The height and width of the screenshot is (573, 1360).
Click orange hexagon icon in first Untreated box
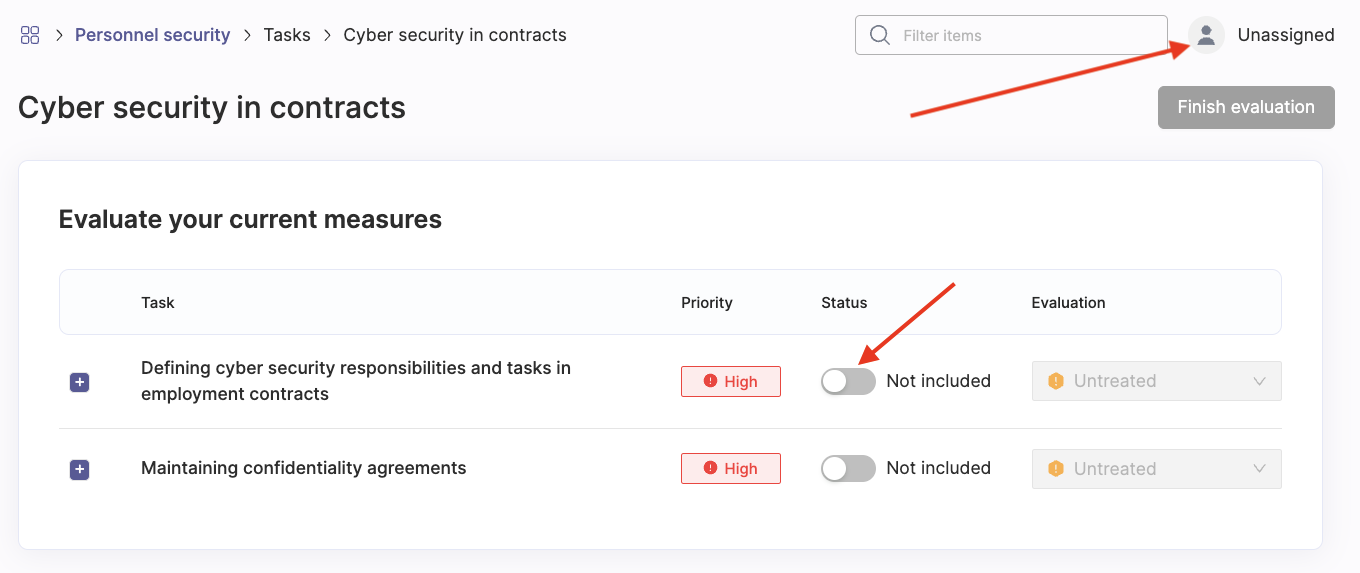[1056, 381]
